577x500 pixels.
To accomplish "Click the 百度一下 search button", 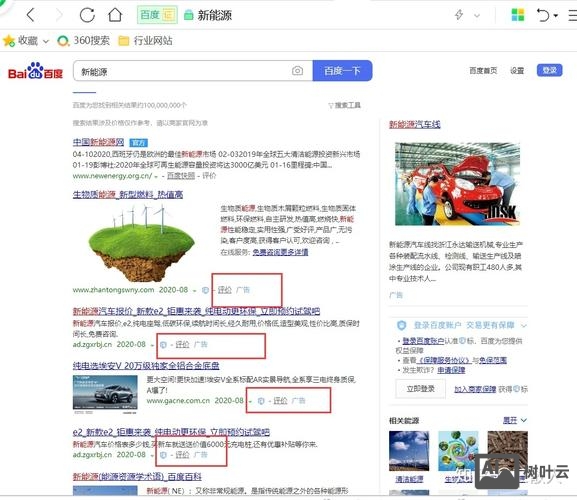I will (342, 71).
